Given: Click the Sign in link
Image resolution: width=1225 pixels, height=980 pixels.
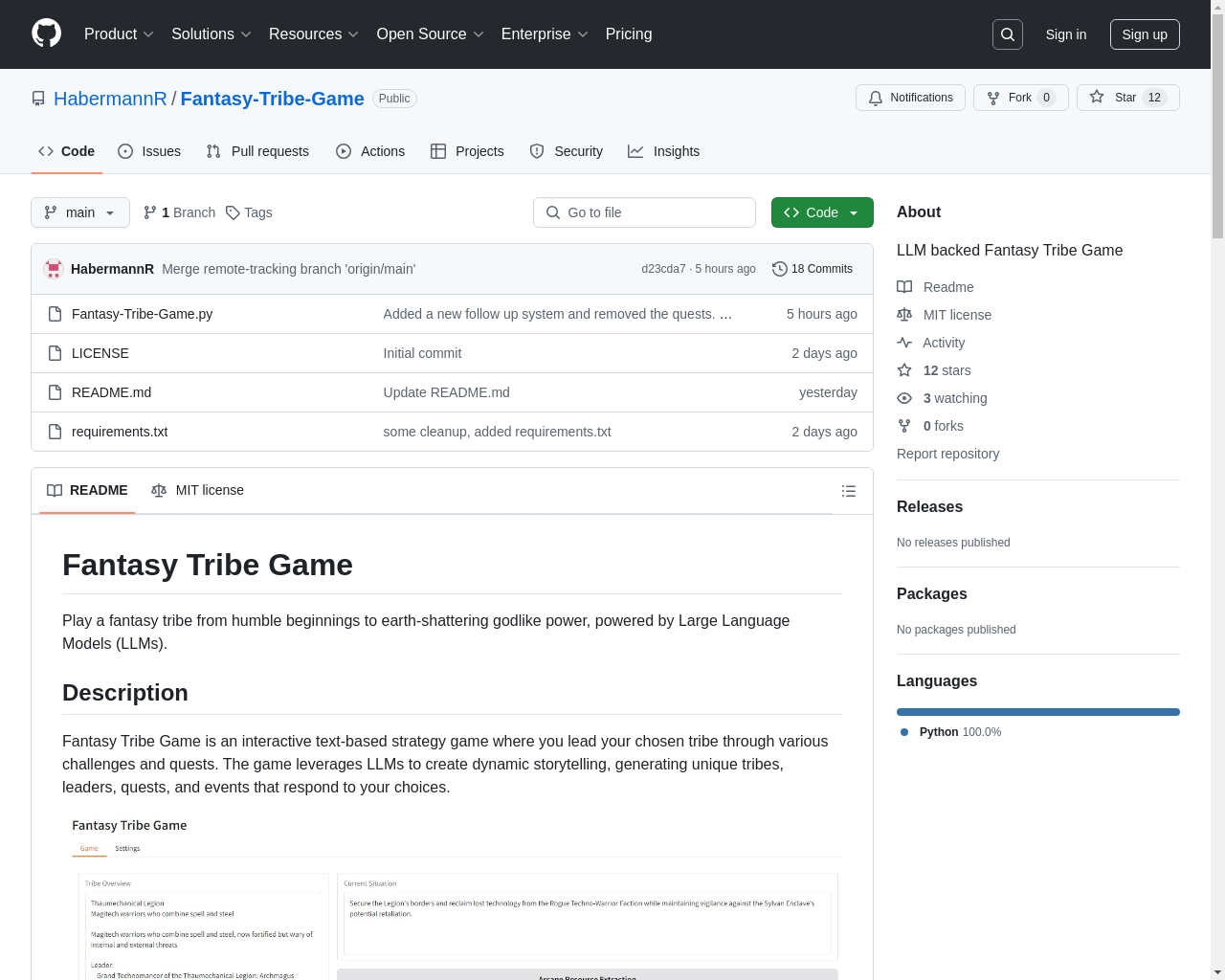Looking at the screenshot, I should pos(1066,34).
